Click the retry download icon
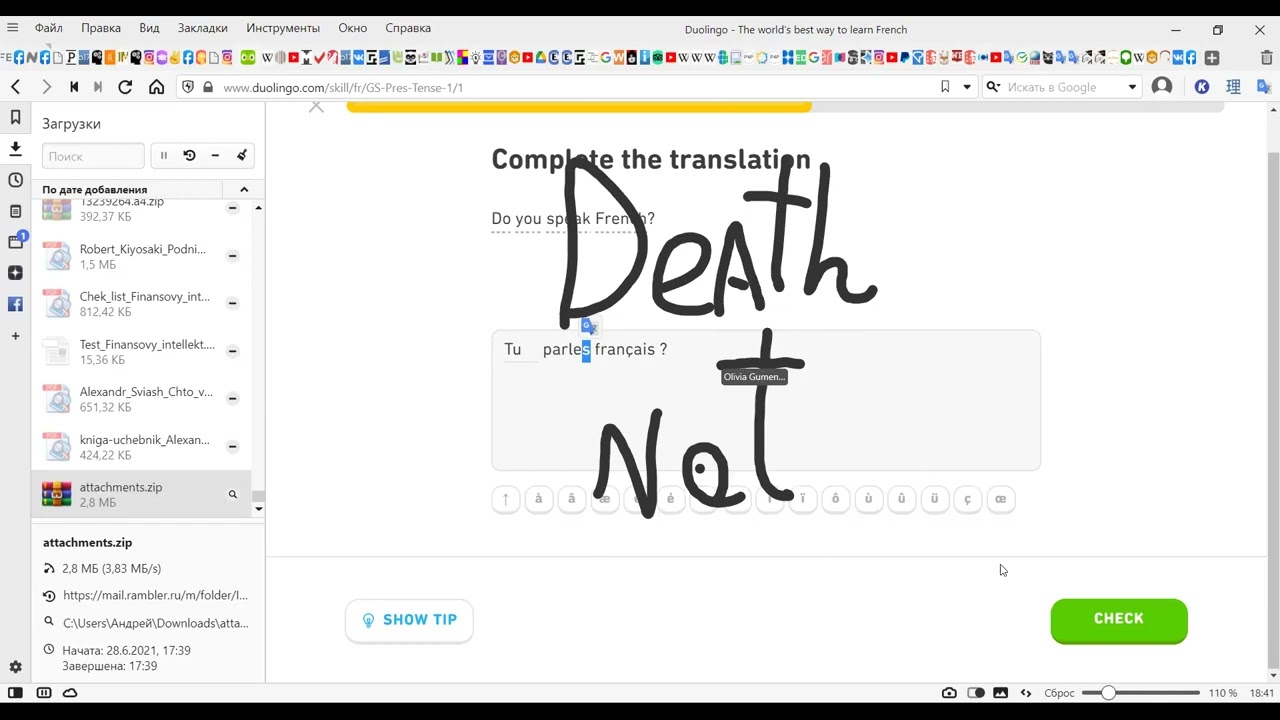Image resolution: width=1280 pixels, height=720 pixels. [189, 156]
